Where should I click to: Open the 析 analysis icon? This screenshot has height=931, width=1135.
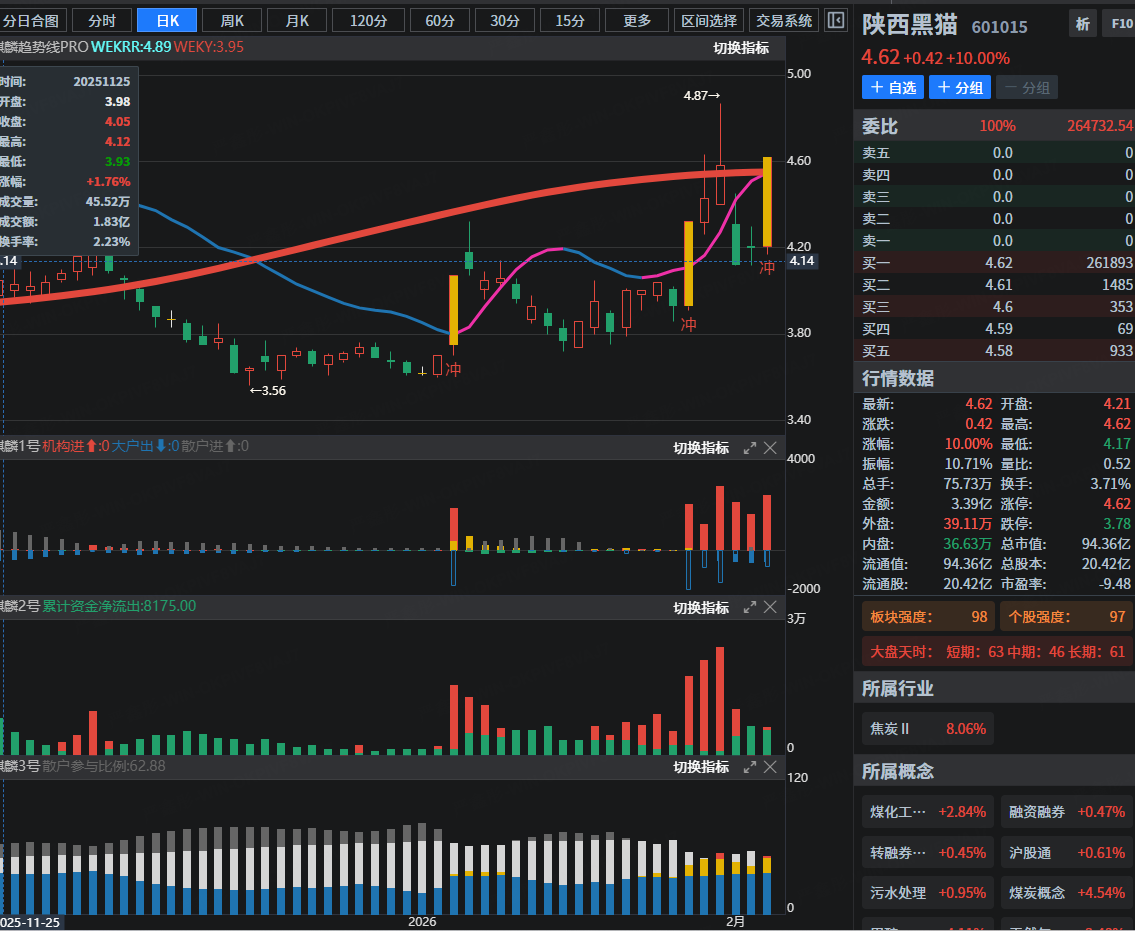1083,25
